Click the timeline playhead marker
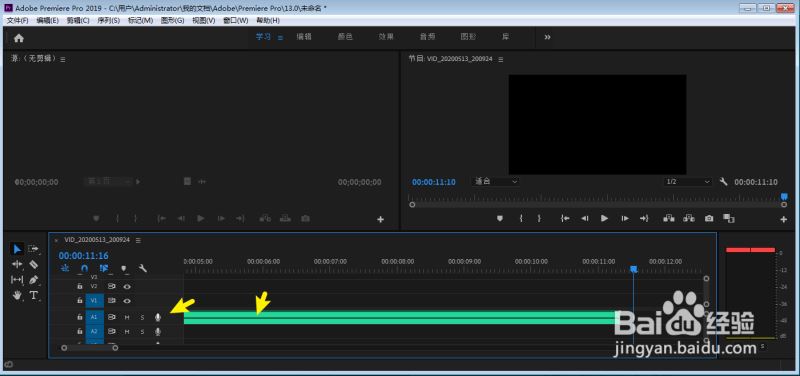This screenshot has height=376, width=800. pos(634,268)
